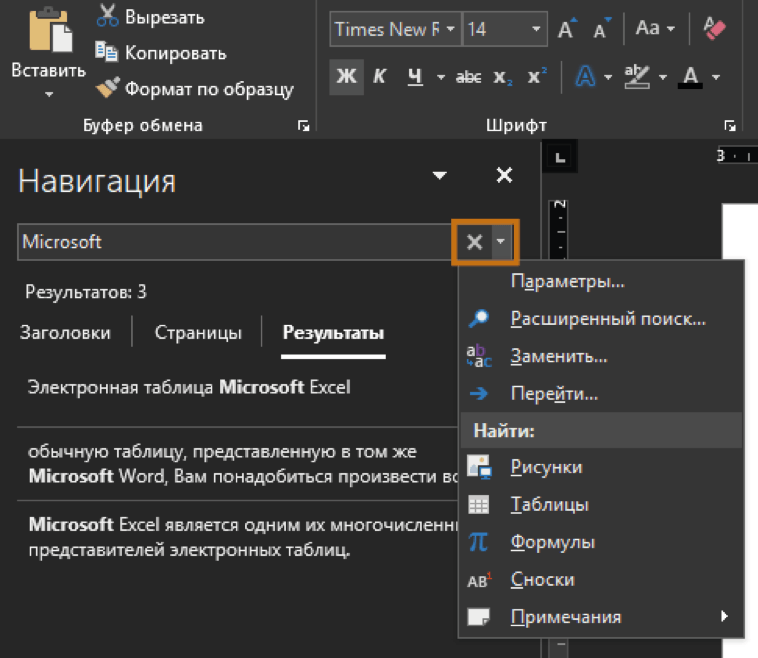Click the decrease font size icon
The height and width of the screenshot is (658, 758).
pyautogui.click(x=601, y=29)
